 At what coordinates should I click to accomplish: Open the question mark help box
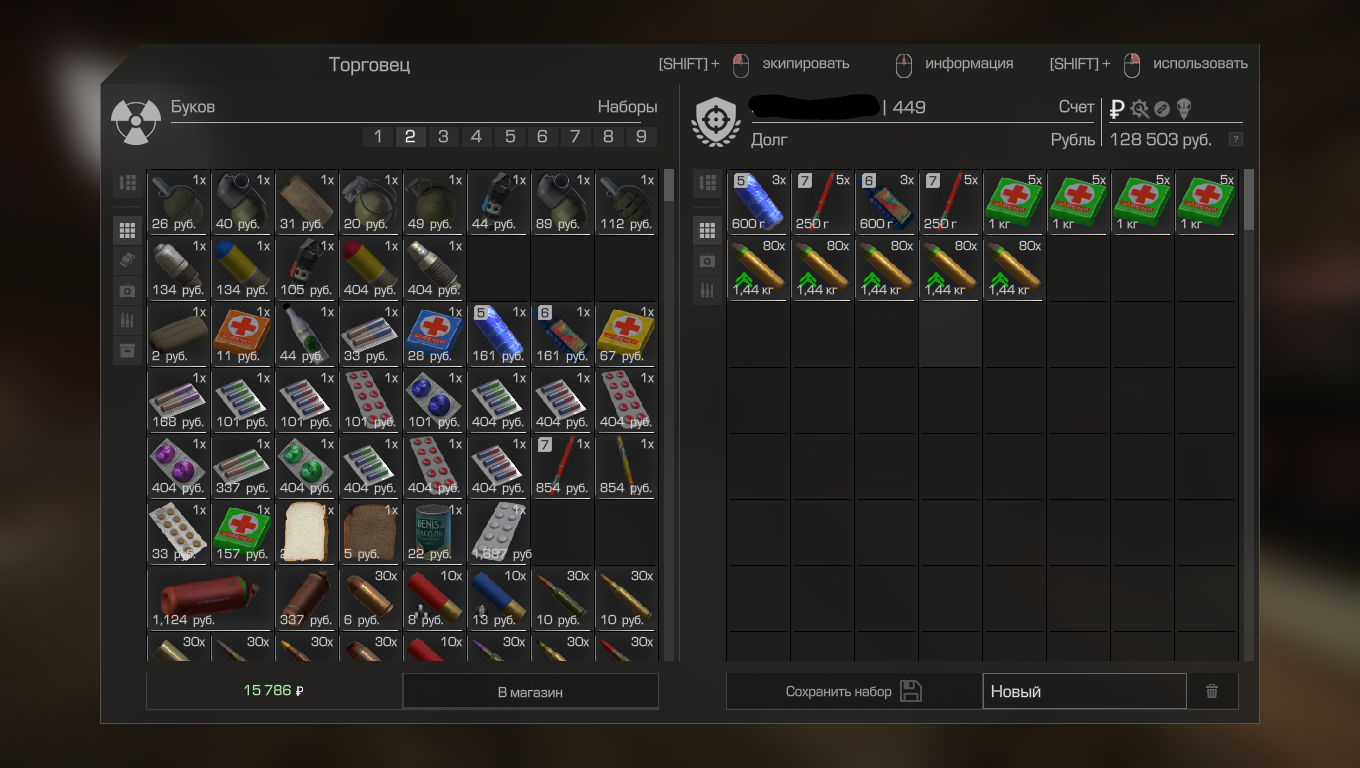1236,140
